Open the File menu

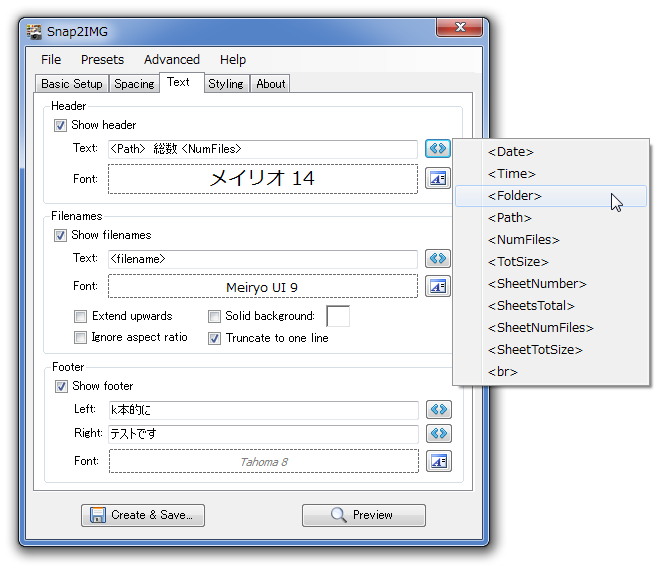pyautogui.click(x=51, y=60)
